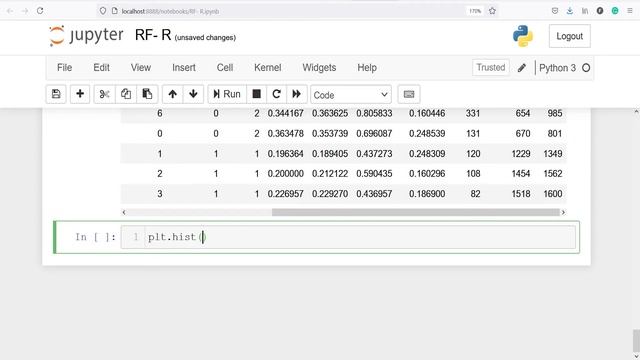
Task: Click the table scrollbar left arrow
Action: click(x=124, y=212)
